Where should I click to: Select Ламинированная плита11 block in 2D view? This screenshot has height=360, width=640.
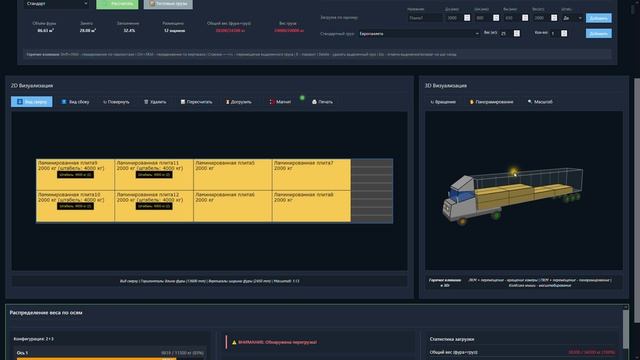154,175
